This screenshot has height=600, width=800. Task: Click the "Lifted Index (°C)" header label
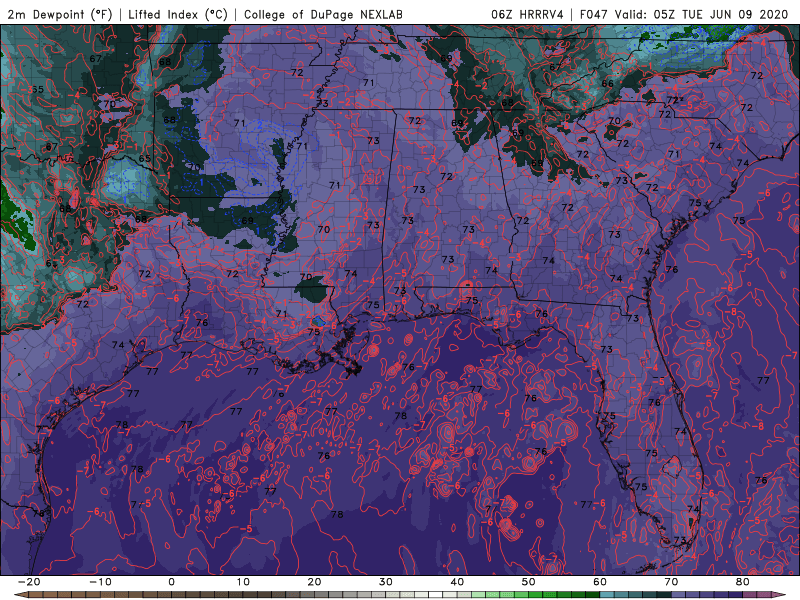coord(178,15)
